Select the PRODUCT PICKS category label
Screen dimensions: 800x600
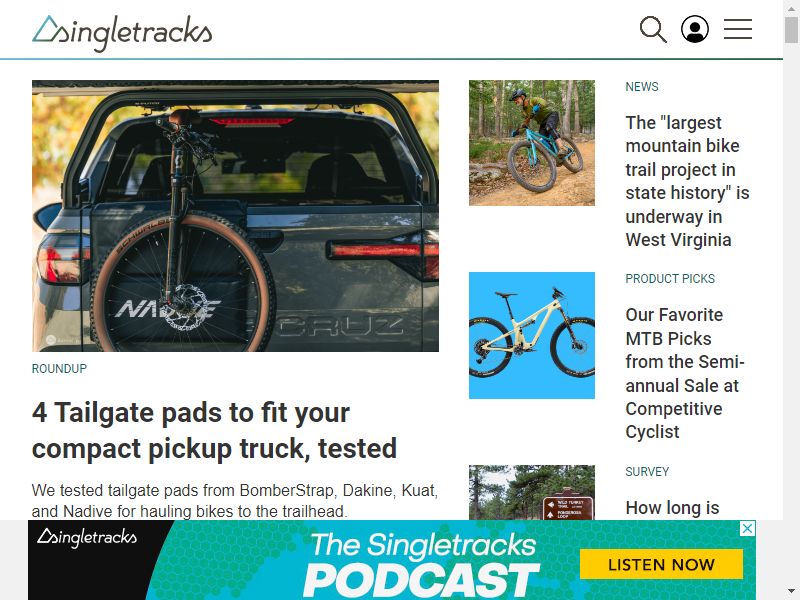click(670, 279)
